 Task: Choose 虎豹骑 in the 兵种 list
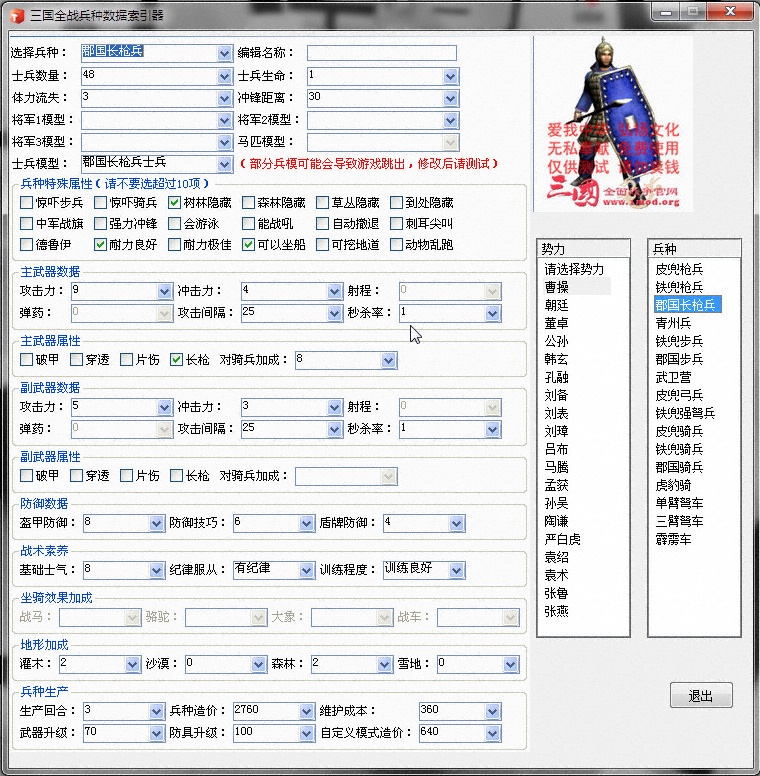[679, 485]
